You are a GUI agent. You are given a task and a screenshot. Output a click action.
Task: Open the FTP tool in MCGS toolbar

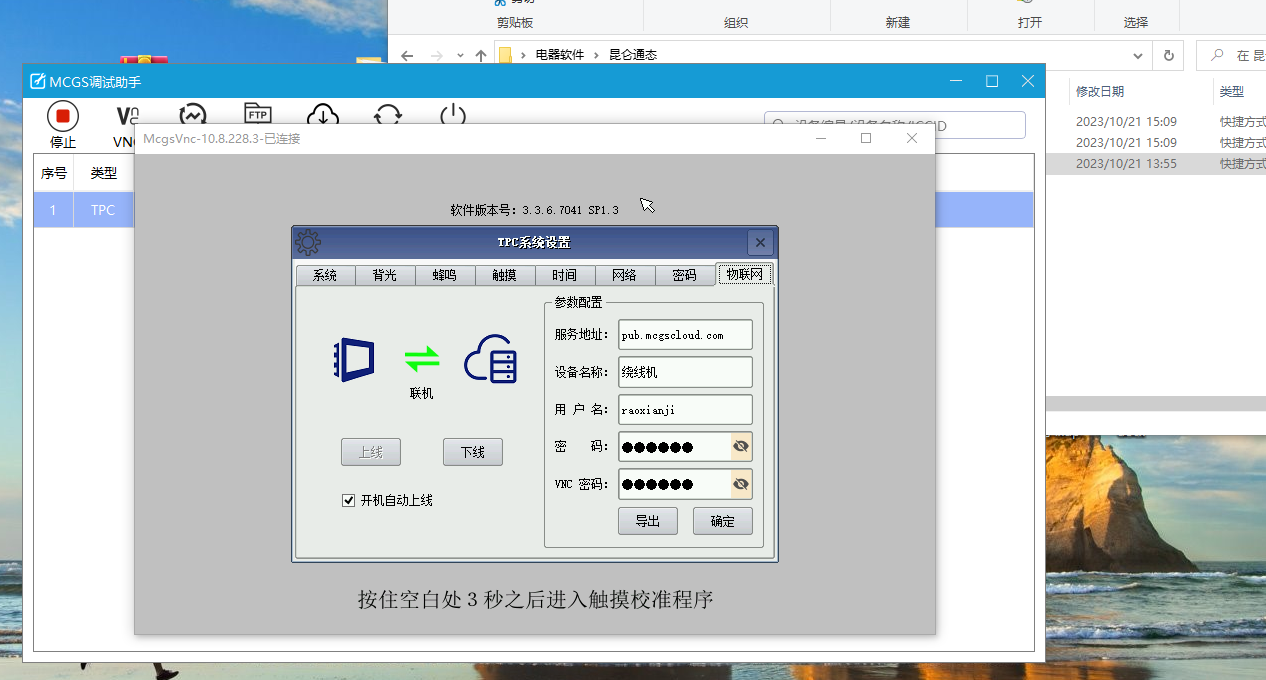tap(258, 114)
